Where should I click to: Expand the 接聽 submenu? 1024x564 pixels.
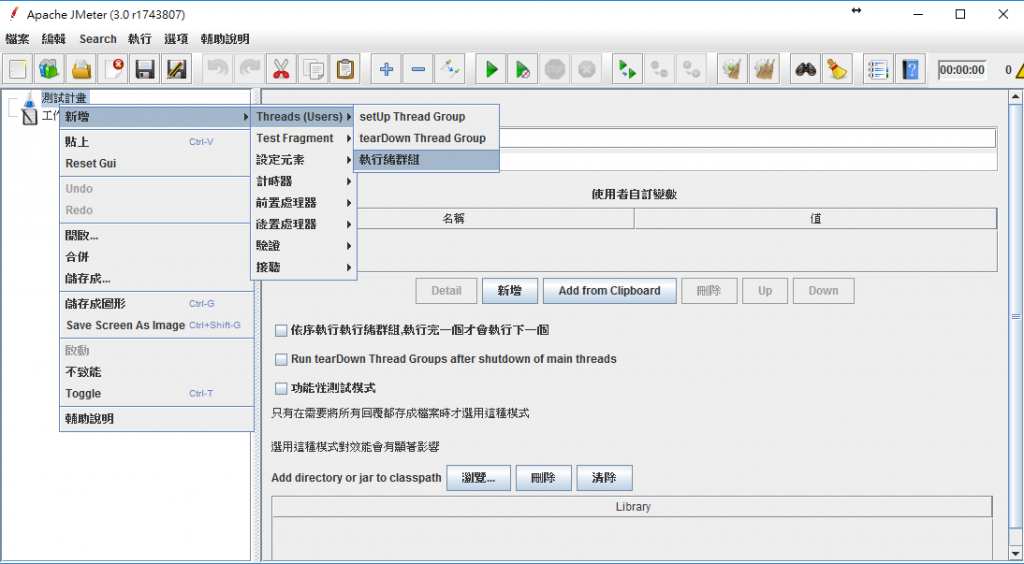coord(304,268)
